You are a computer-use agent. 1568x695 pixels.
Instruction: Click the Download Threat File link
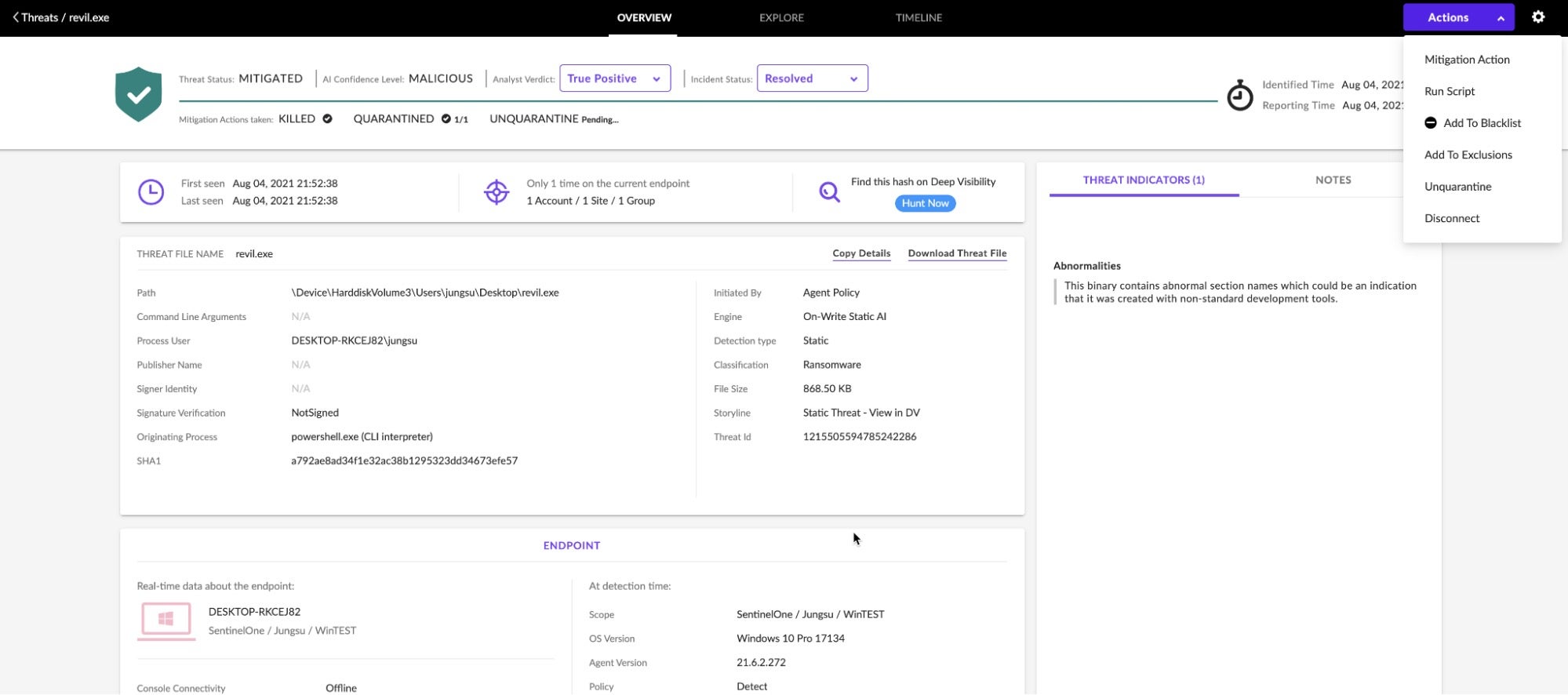tap(957, 253)
